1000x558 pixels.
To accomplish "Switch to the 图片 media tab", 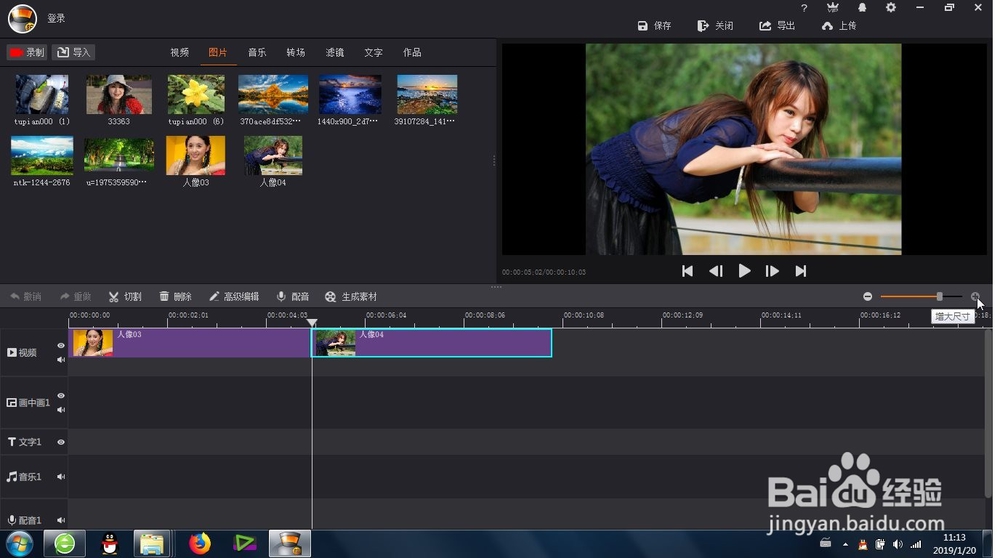I will 217,52.
